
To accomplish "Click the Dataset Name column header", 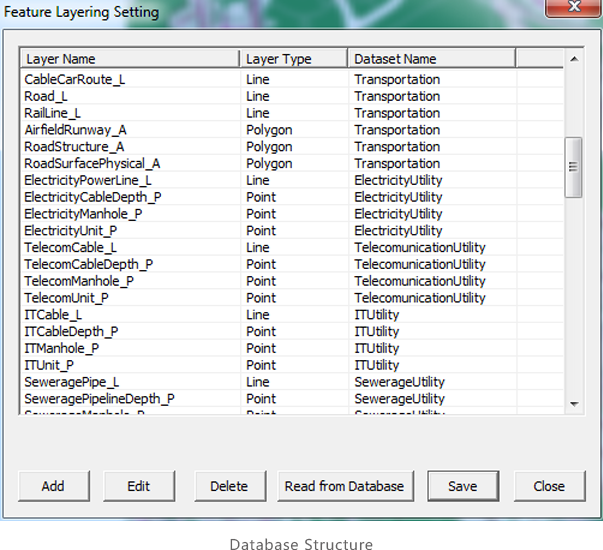I will tap(431, 59).
